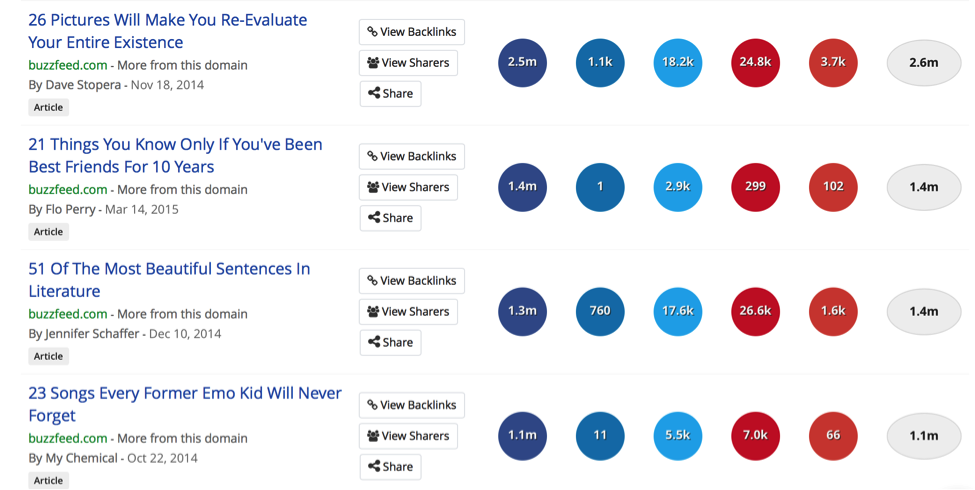The height and width of the screenshot is (490, 975).
Task: Click the 18.2k light blue circle
Action: [677, 62]
